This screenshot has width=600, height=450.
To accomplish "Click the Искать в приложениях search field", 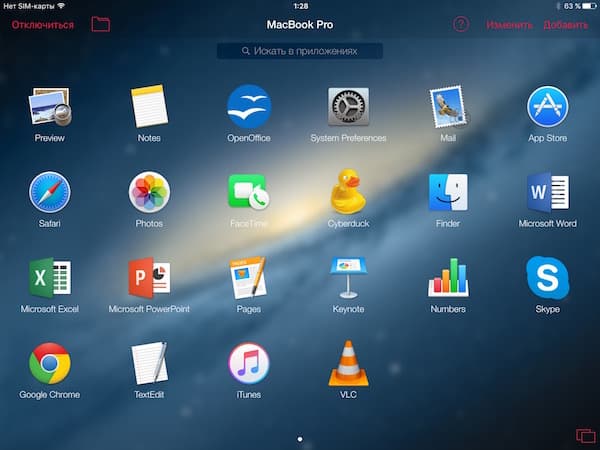I will (300, 51).
